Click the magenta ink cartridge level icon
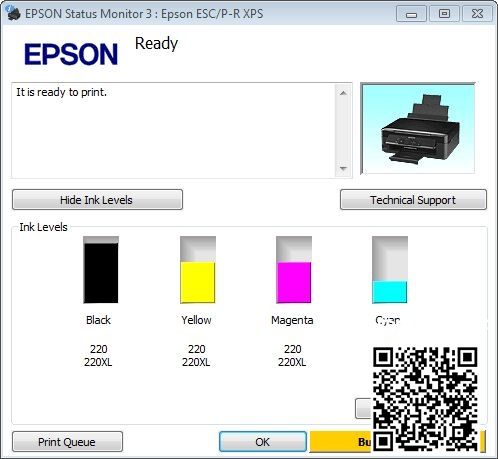 (x=294, y=270)
